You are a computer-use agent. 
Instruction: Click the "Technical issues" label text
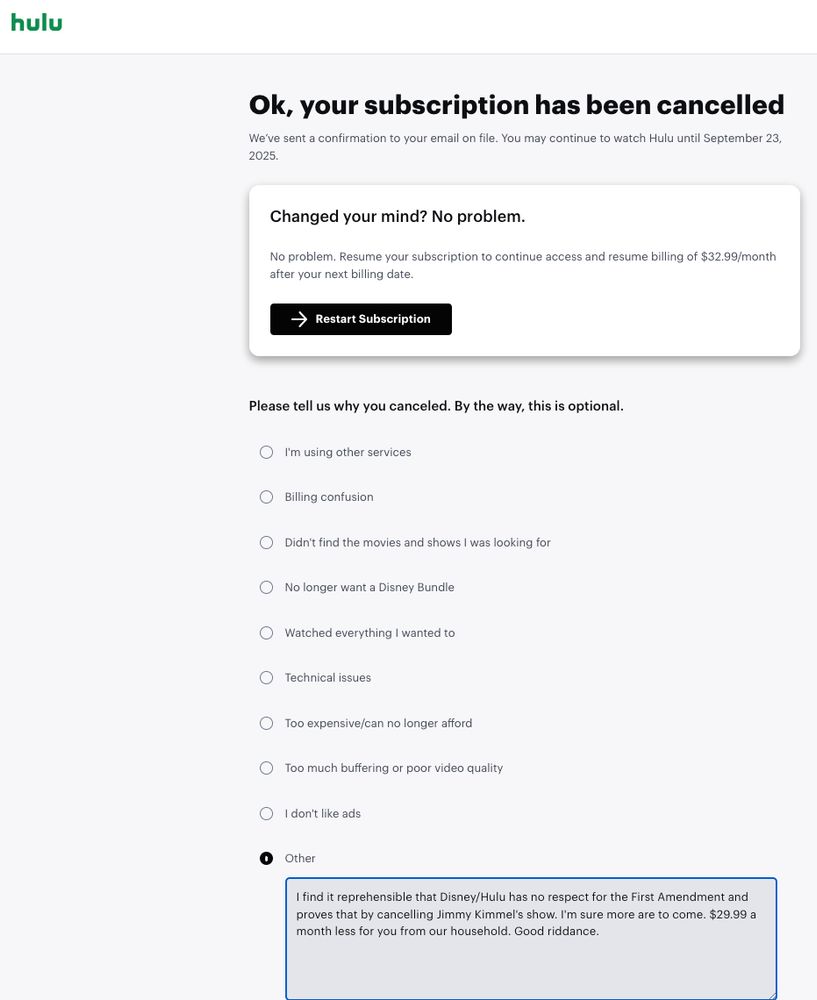(327, 678)
